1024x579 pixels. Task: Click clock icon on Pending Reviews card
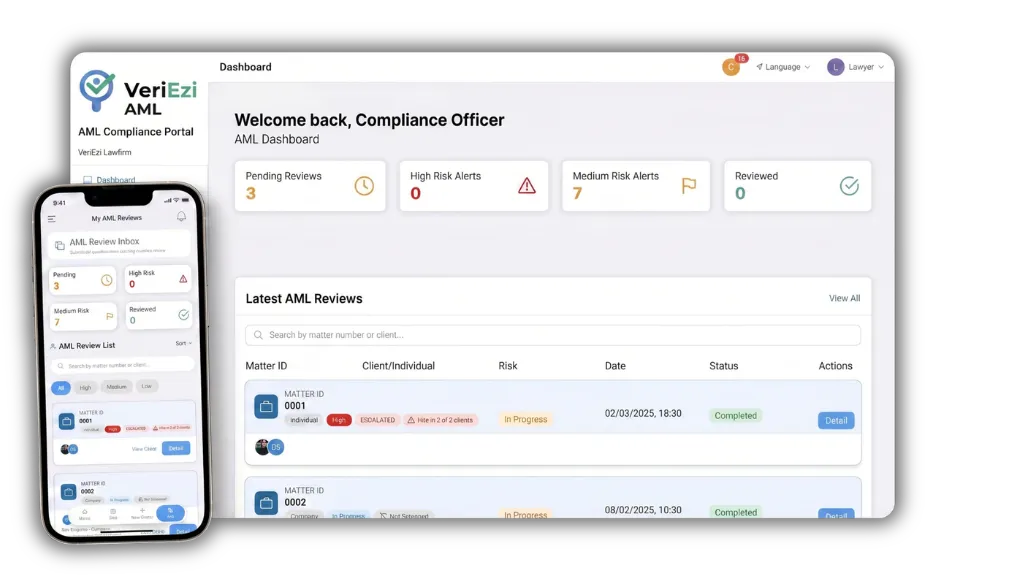pyautogui.click(x=364, y=186)
